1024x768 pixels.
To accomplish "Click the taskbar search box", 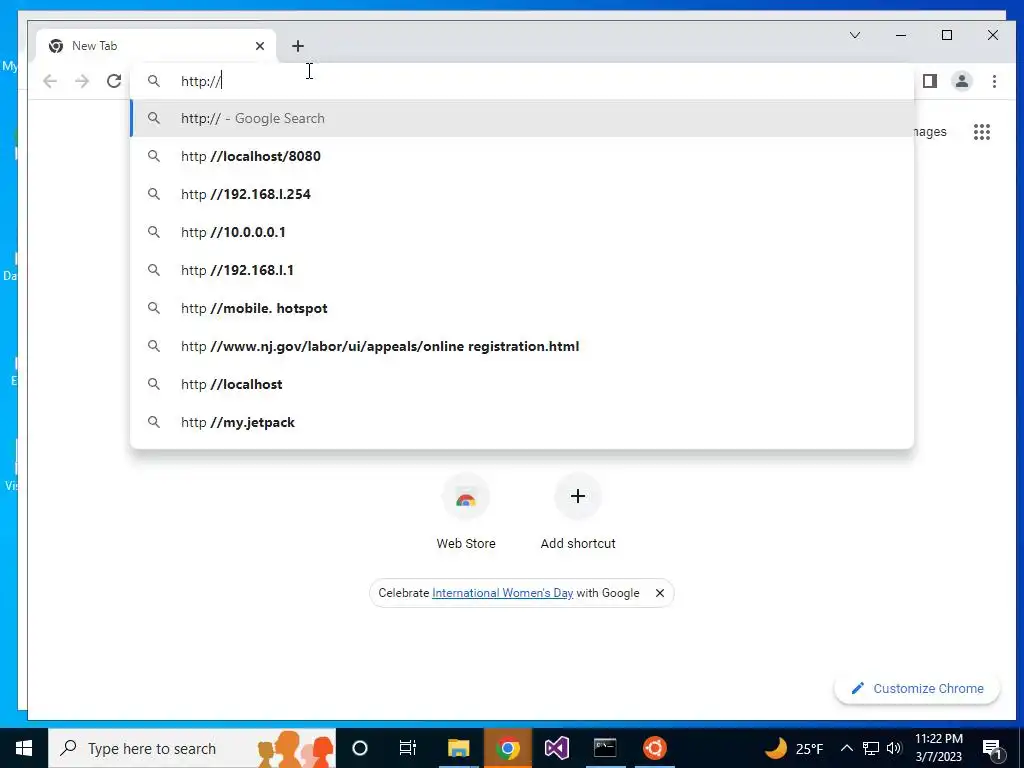I will (192, 748).
